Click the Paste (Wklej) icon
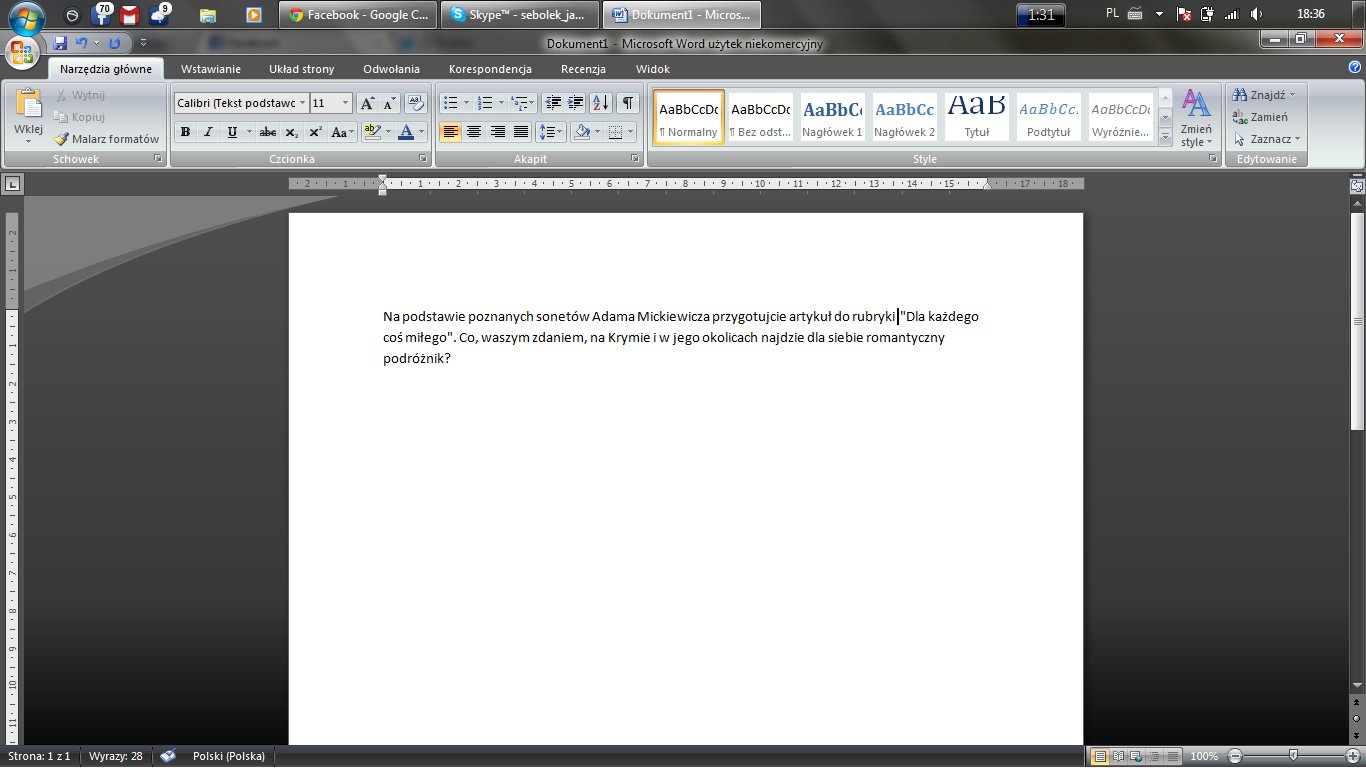Viewport: 1366px width, 768px height. coord(28,105)
